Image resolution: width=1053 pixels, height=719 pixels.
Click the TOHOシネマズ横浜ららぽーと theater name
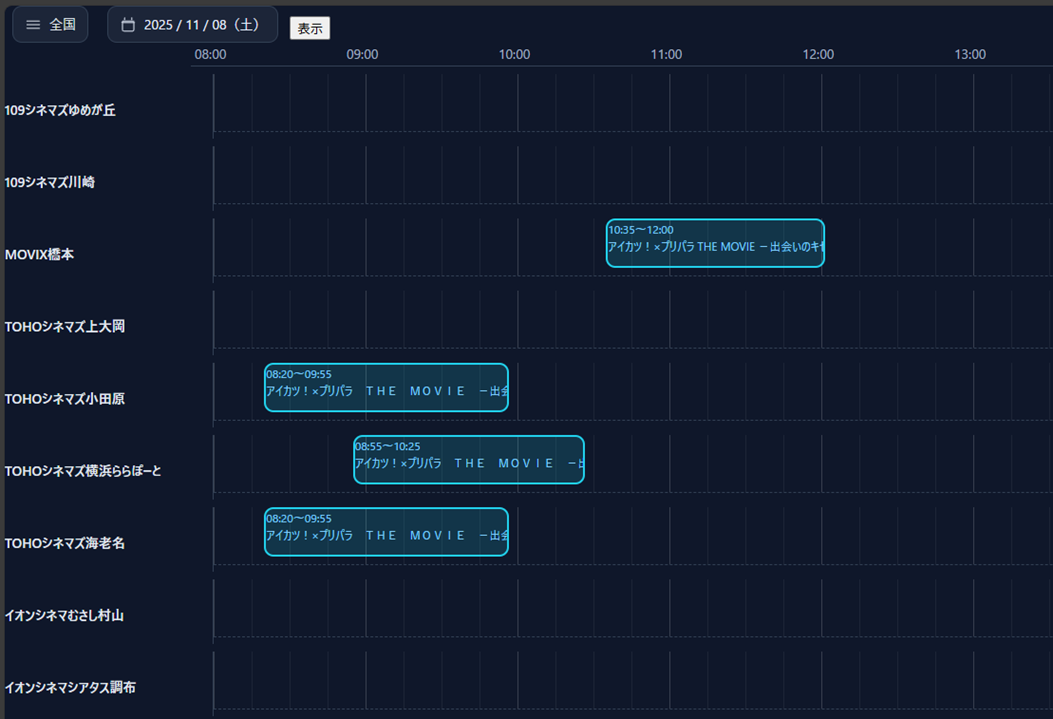pos(83,471)
